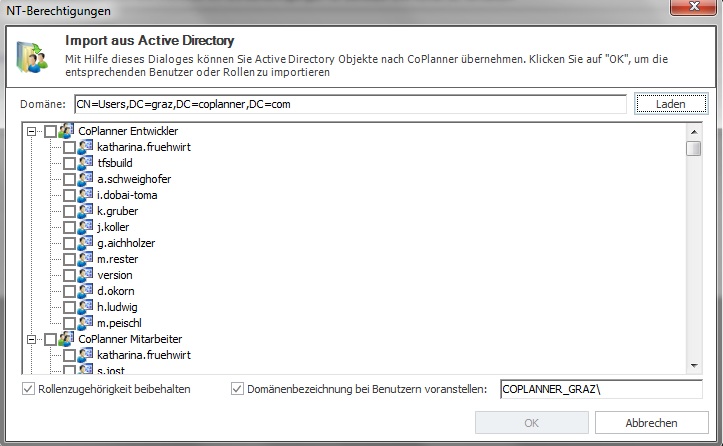Click the user icon beside version

[x=85, y=275]
